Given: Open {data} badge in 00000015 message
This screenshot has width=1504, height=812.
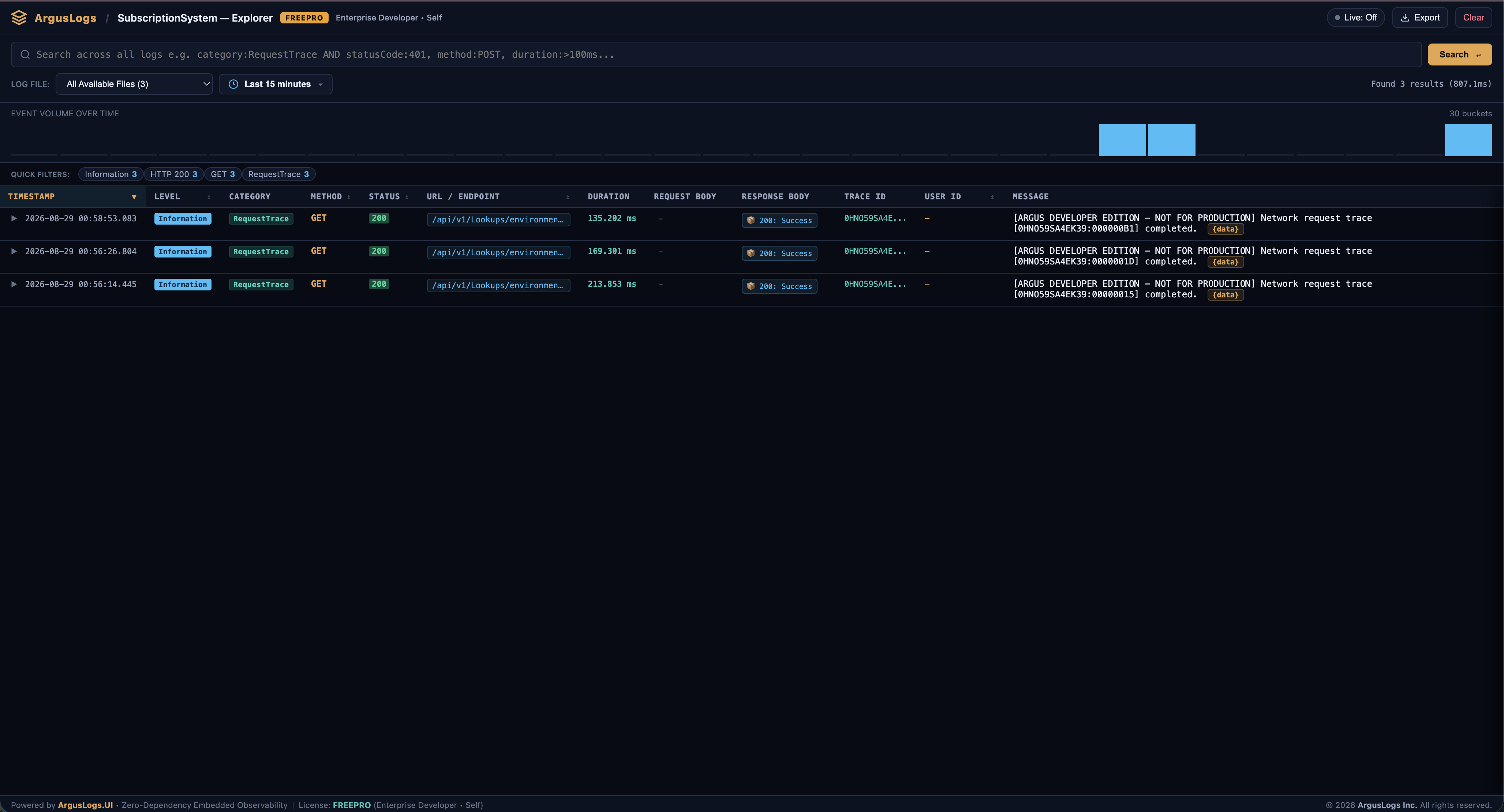Looking at the screenshot, I should (x=1226, y=295).
